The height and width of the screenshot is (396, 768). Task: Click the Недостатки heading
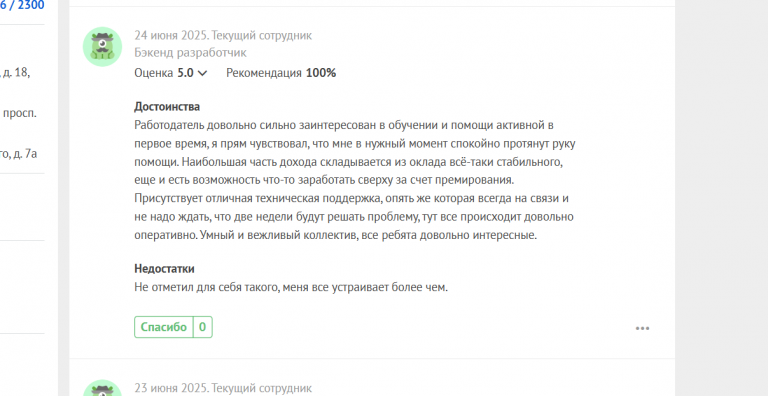pyautogui.click(x=164, y=269)
